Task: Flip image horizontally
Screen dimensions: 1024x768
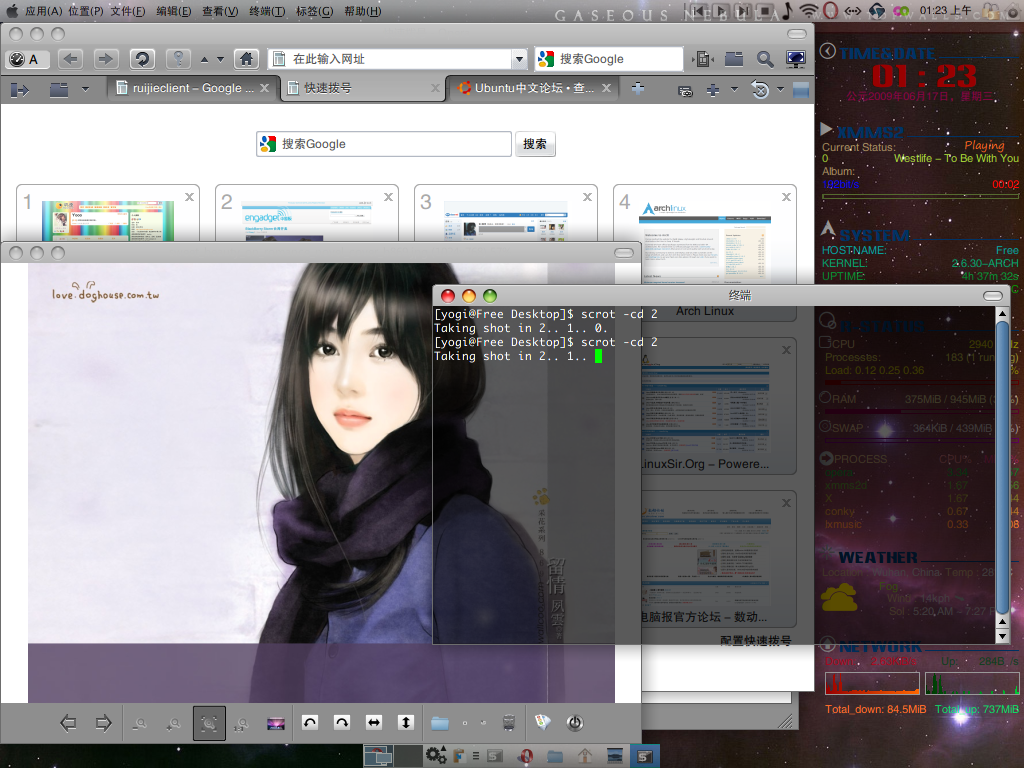Action: click(374, 722)
